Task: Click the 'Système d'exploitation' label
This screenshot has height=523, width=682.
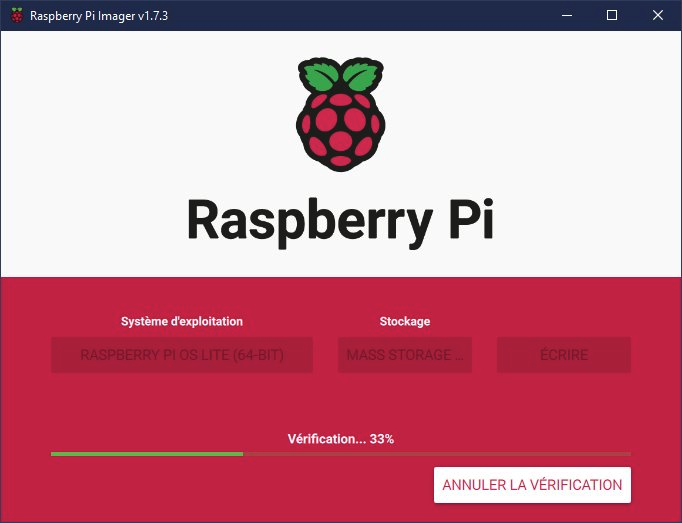Action: [x=182, y=321]
